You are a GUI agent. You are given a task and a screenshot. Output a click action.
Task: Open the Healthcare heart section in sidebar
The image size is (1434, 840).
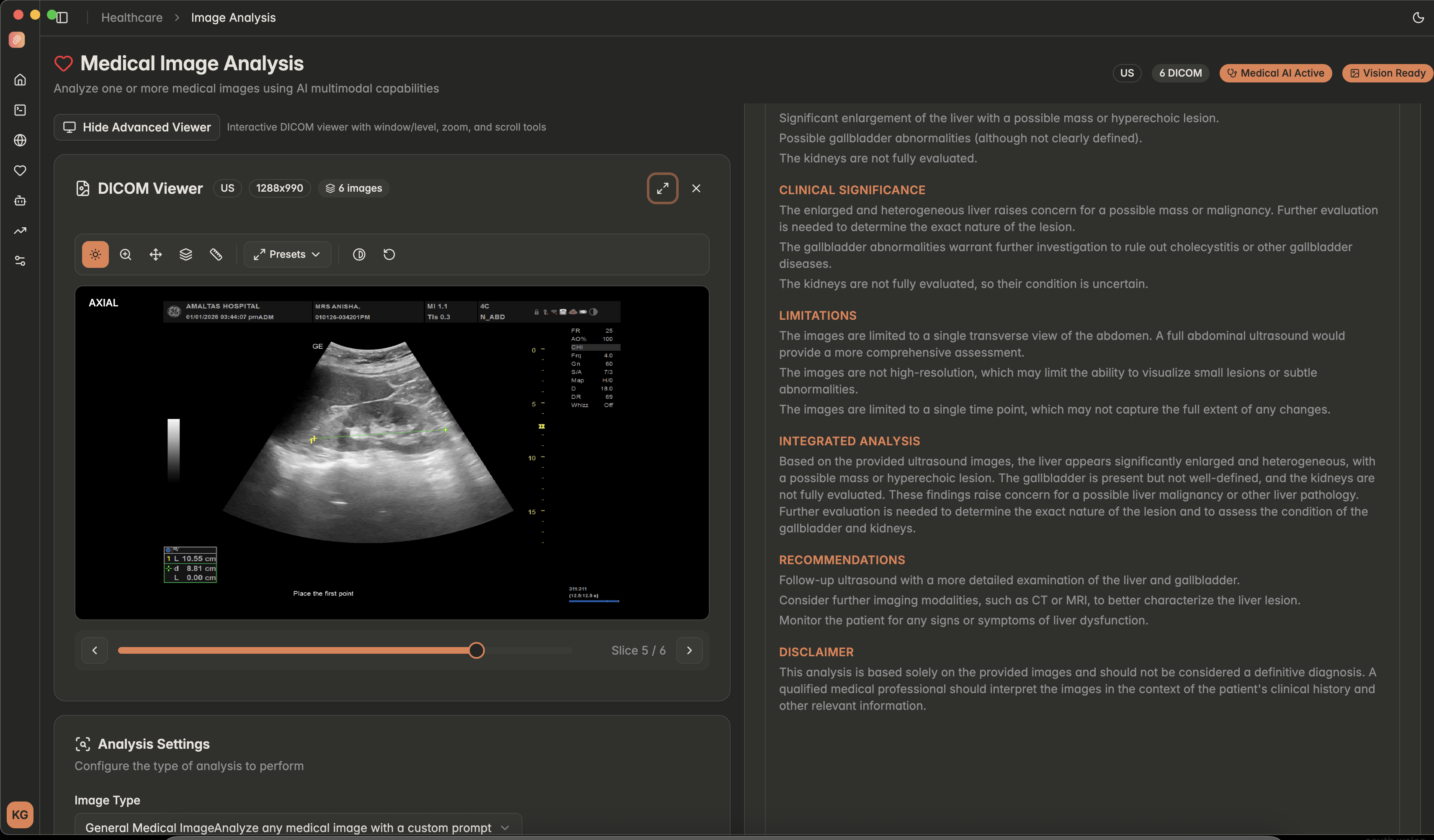click(20, 170)
